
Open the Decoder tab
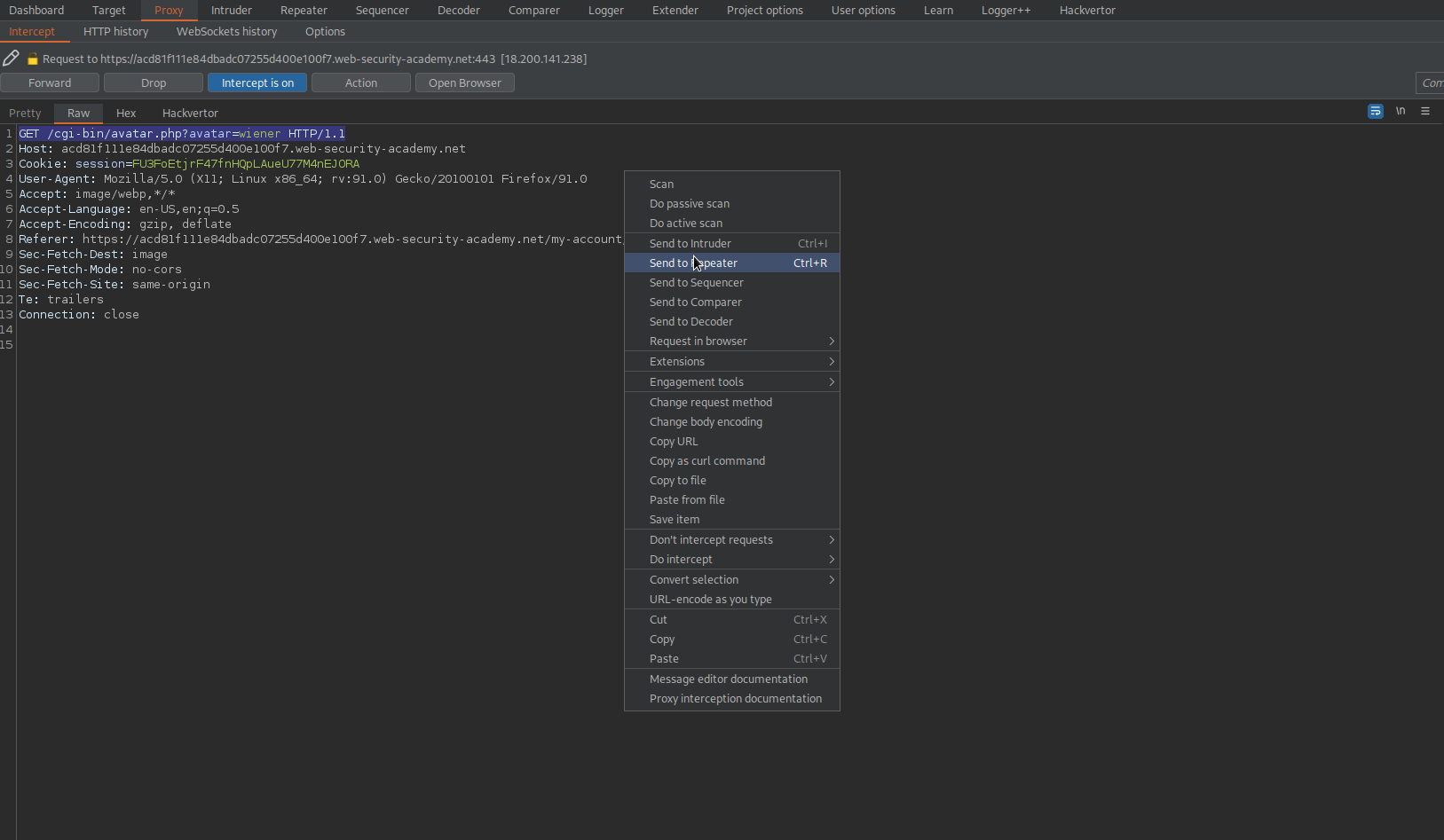tap(459, 10)
